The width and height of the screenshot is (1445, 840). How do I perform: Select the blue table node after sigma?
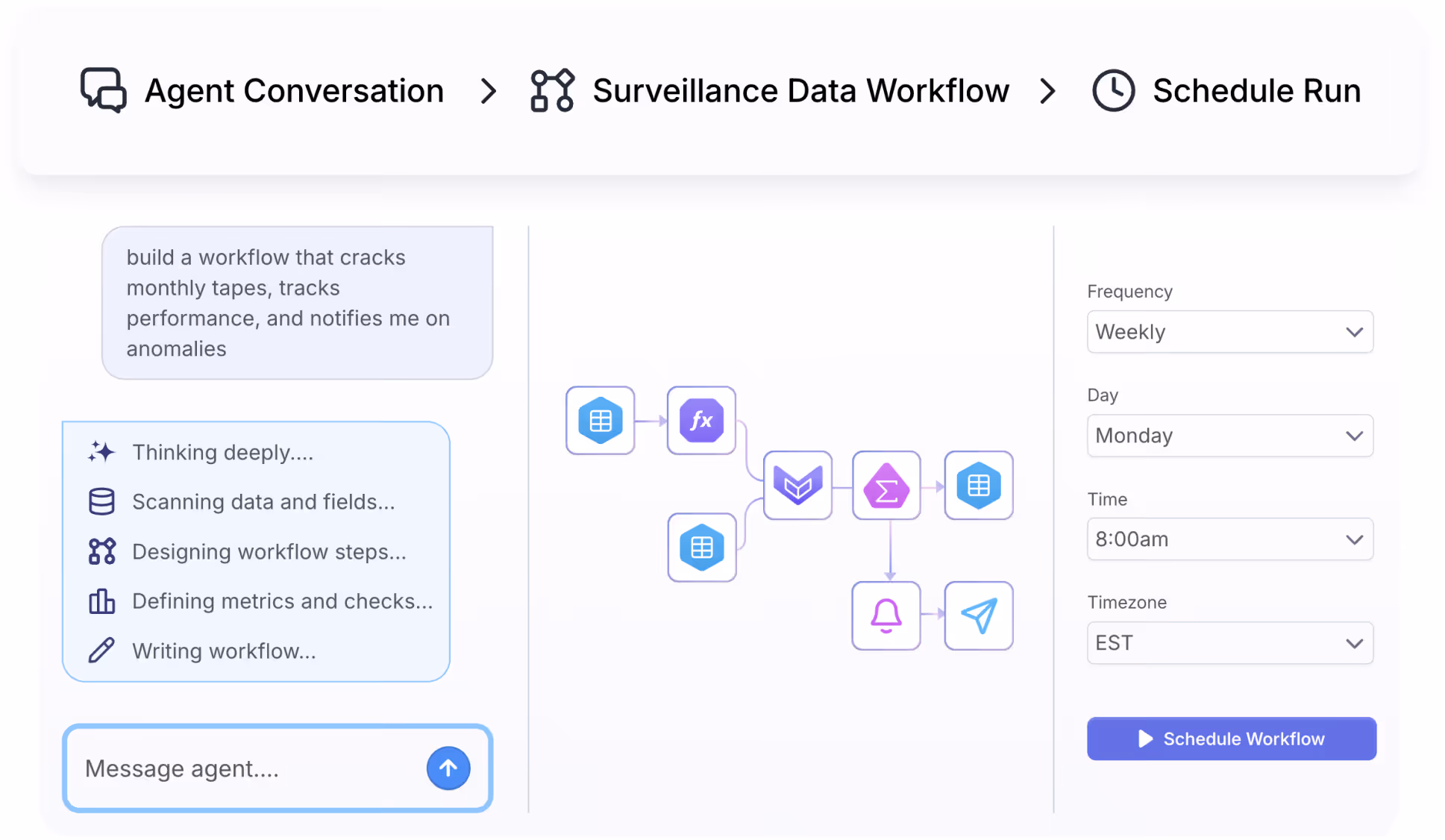[979, 486]
